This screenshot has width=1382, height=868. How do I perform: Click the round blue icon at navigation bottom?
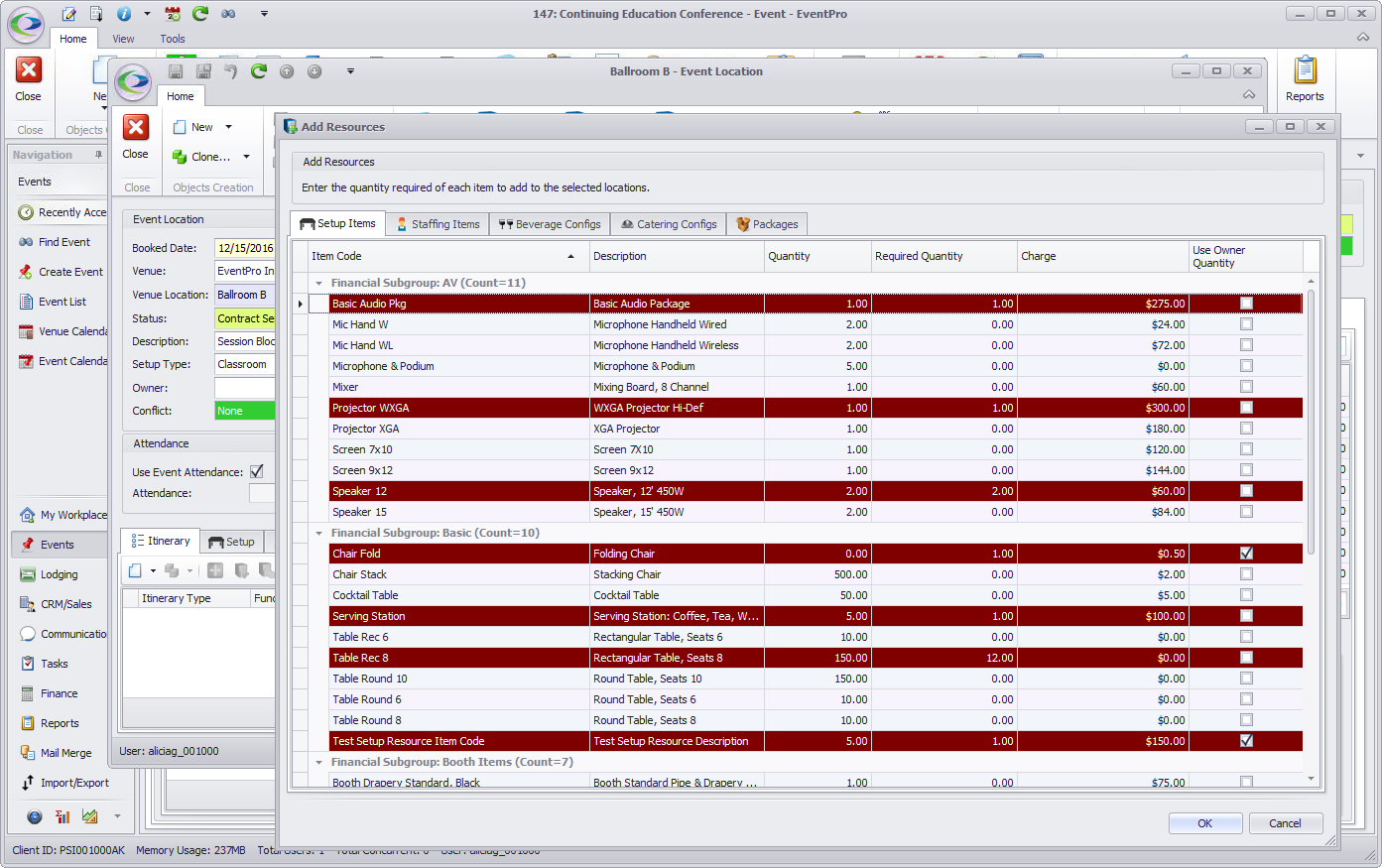click(35, 816)
